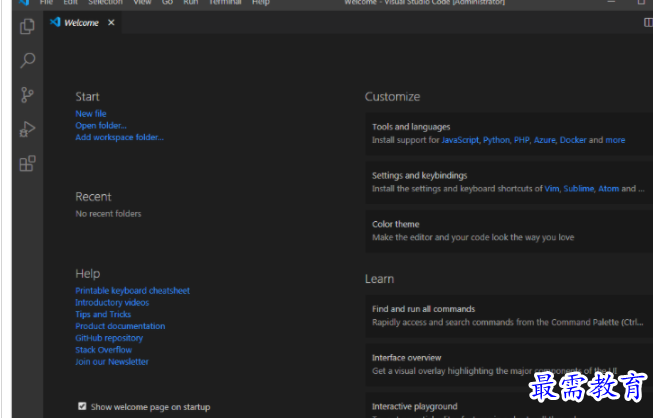The width and height of the screenshot is (653, 418).
Task: Open the Terminal menu
Action: [225, 2]
